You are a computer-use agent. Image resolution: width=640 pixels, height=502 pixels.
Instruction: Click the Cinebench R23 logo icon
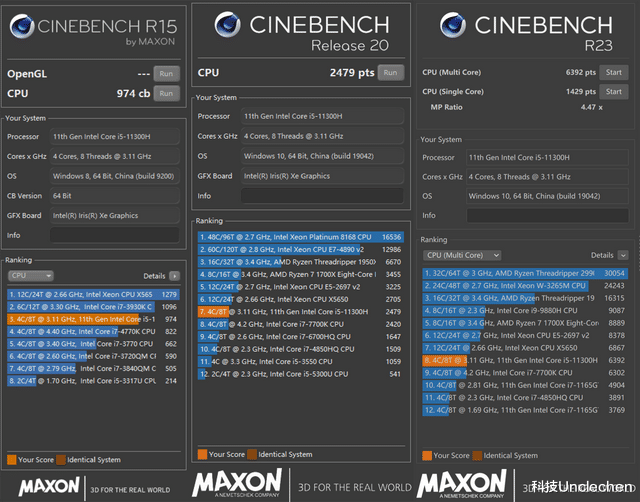tap(453, 25)
